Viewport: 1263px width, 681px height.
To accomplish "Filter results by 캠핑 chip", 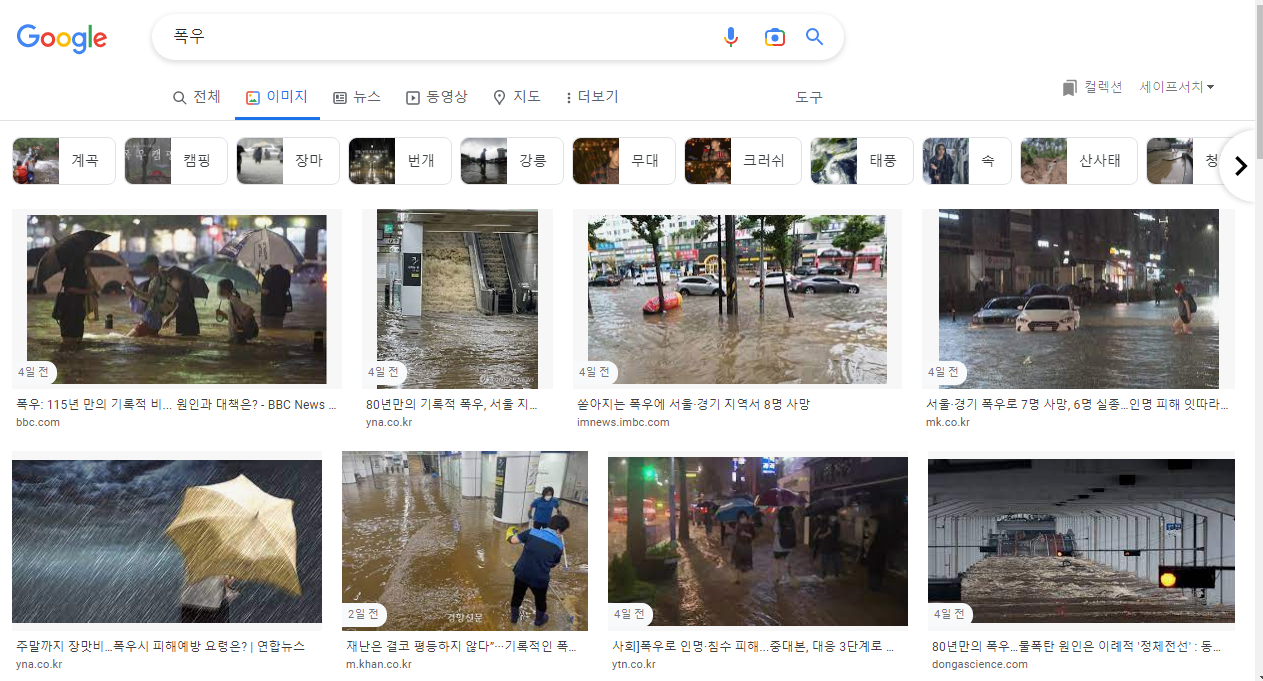I will [x=176, y=161].
